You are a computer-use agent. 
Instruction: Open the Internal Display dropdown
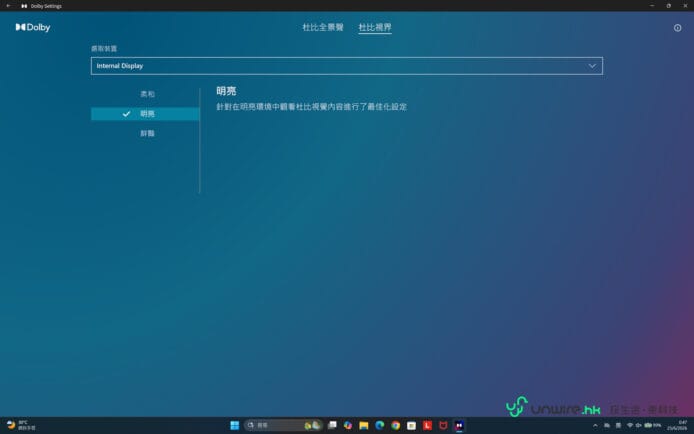point(347,66)
